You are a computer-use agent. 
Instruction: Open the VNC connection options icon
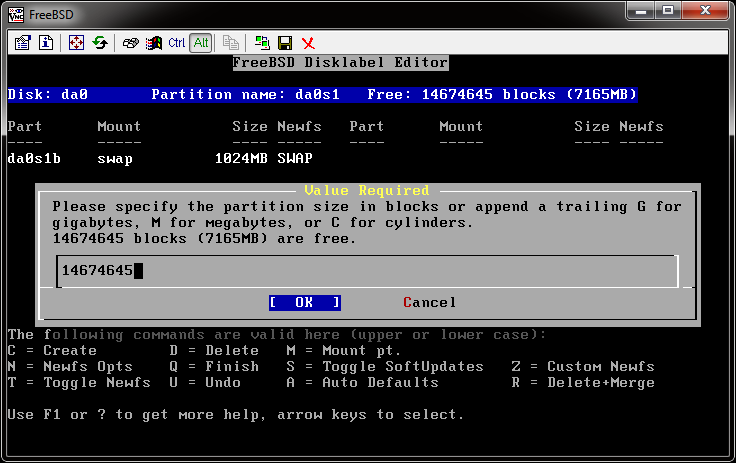(22, 43)
